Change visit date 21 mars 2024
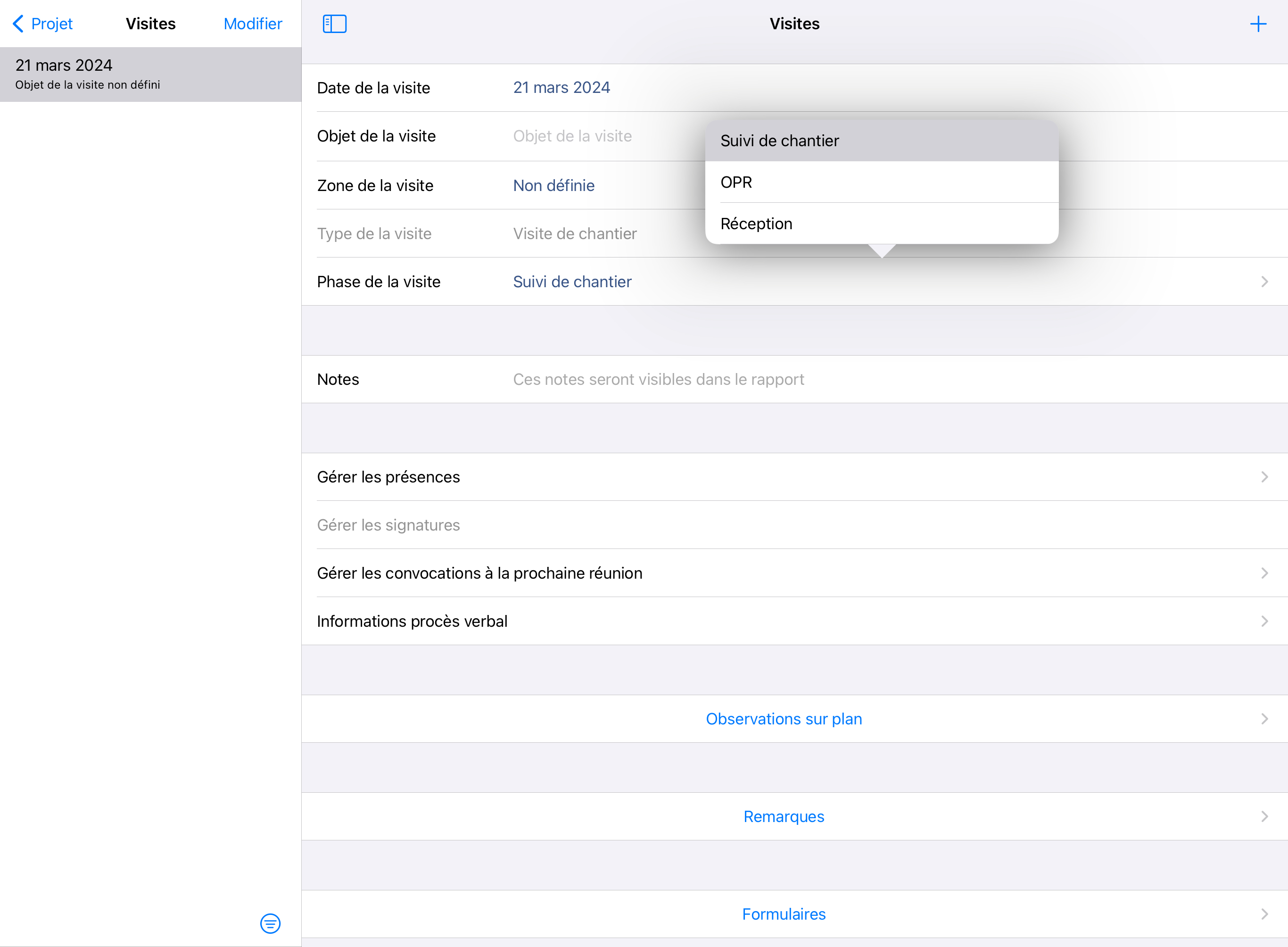Viewport: 1288px width, 947px height. click(561, 88)
